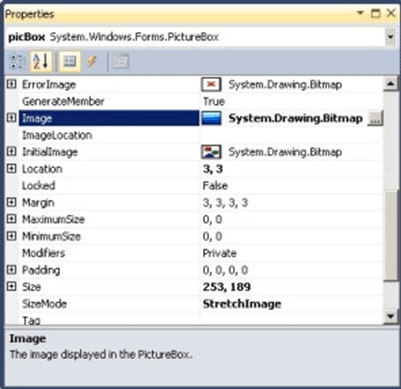Viewport: 401px width, 389px height.
Task: Open the picBox object selector dropdown
Action: tap(390, 37)
